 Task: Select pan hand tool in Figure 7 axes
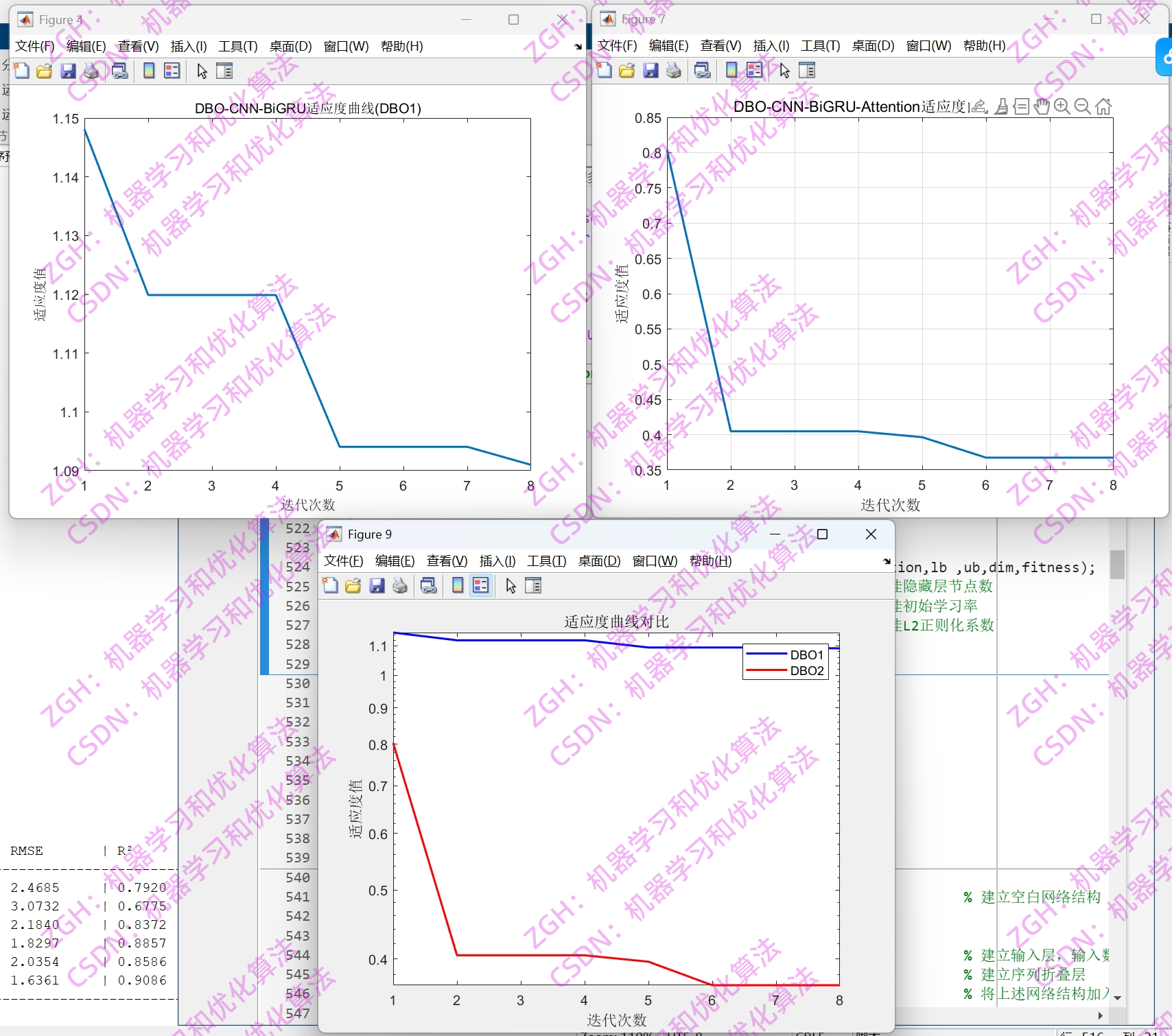[1042, 106]
